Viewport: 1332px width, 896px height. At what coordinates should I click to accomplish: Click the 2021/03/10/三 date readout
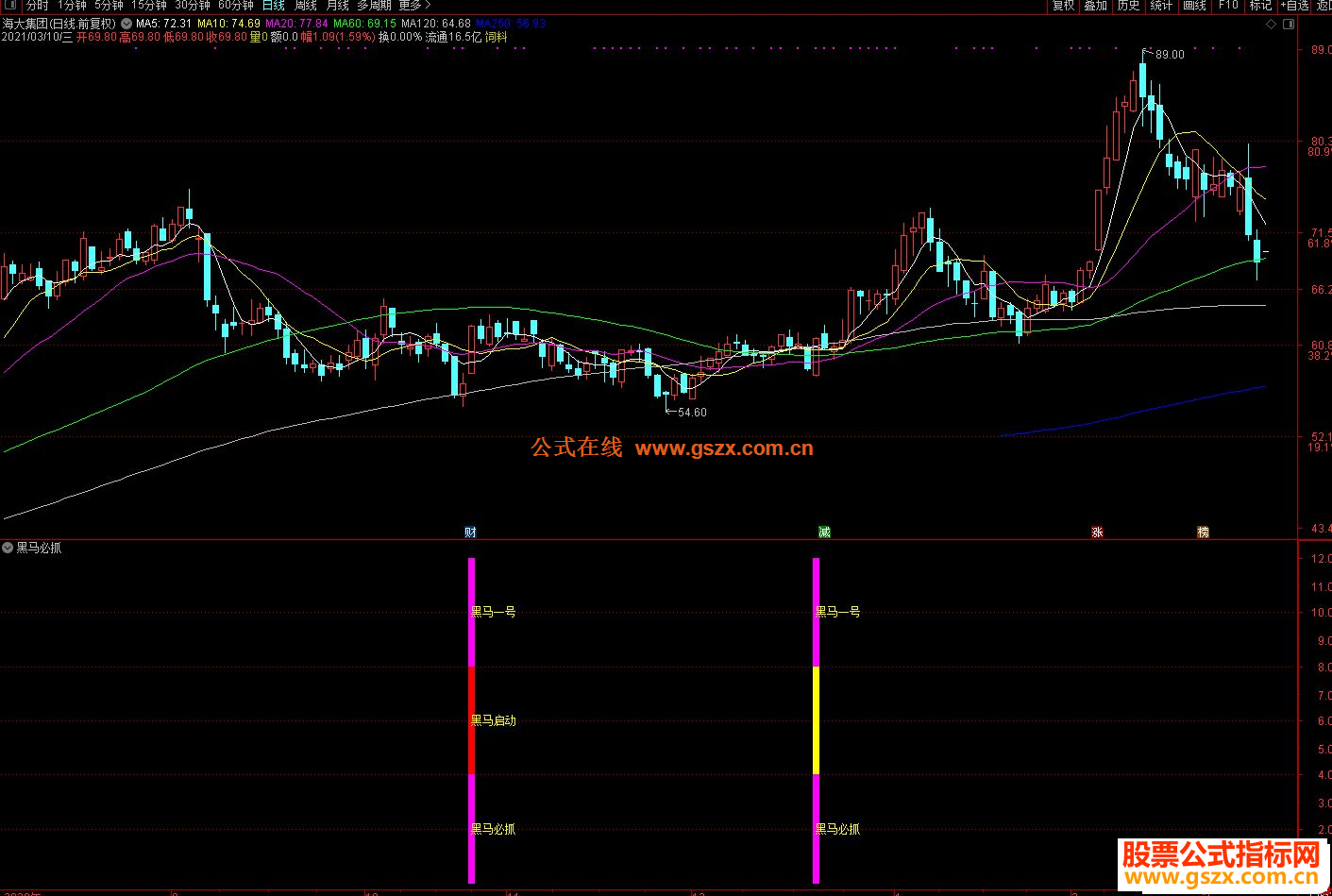point(37,37)
